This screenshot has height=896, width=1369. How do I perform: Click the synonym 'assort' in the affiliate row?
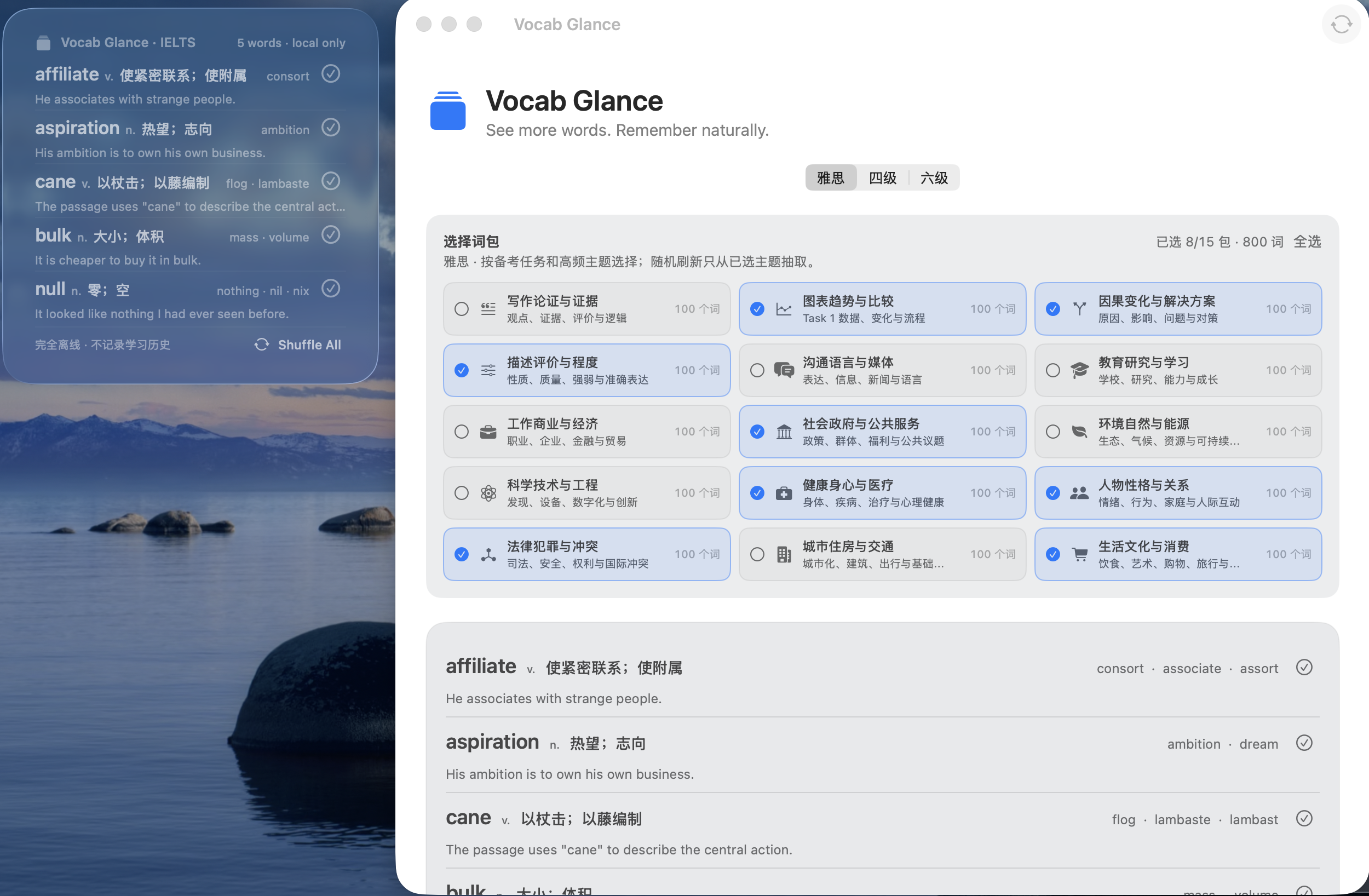click(1258, 668)
